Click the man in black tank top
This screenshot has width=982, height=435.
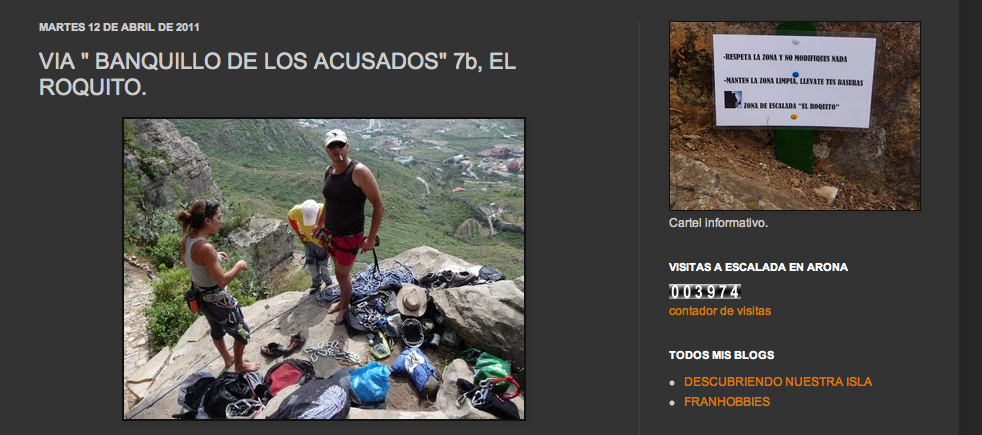click(x=347, y=219)
